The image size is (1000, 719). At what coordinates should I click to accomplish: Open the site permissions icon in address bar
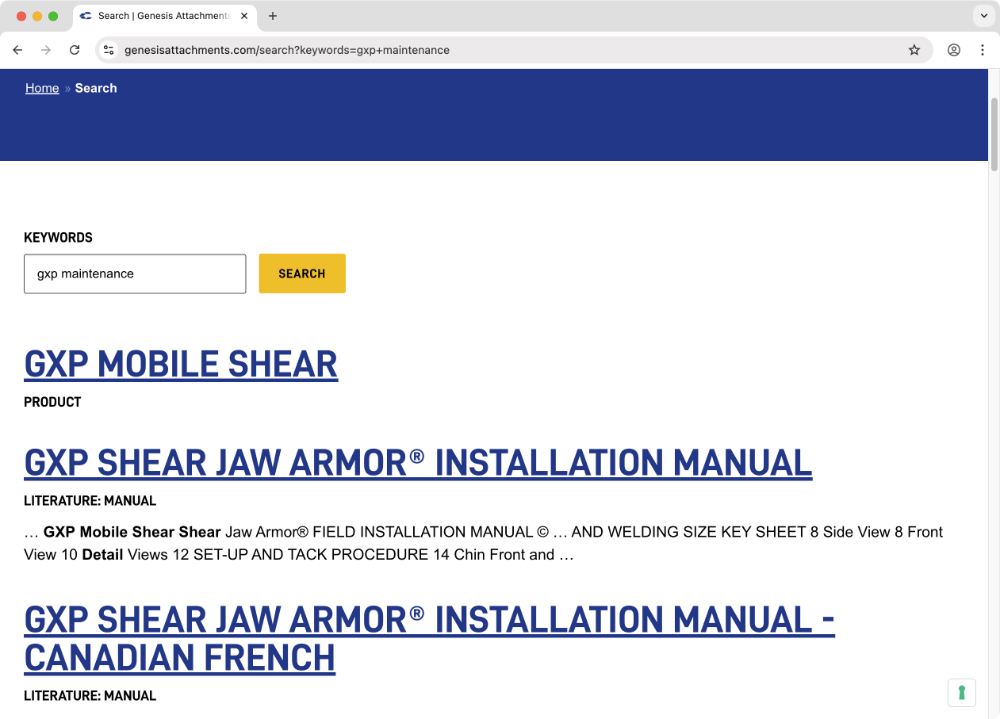[x=108, y=49]
